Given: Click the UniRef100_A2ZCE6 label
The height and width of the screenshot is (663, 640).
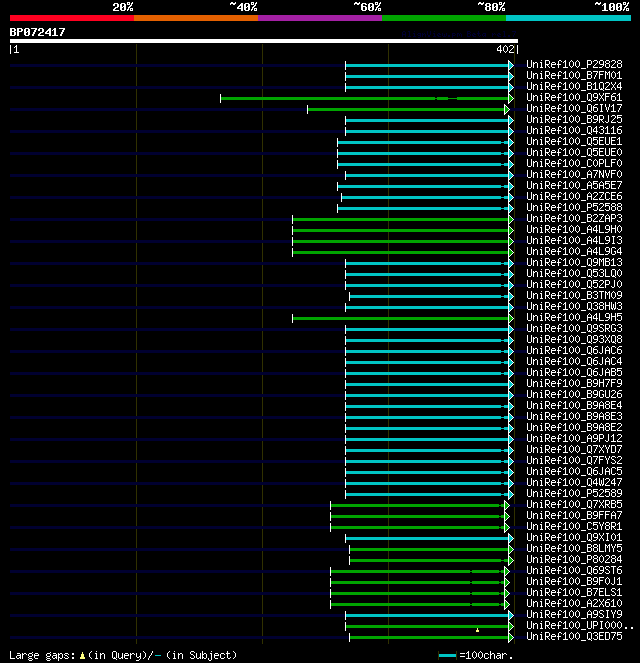Looking at the screenshot, I should [574, 196].
